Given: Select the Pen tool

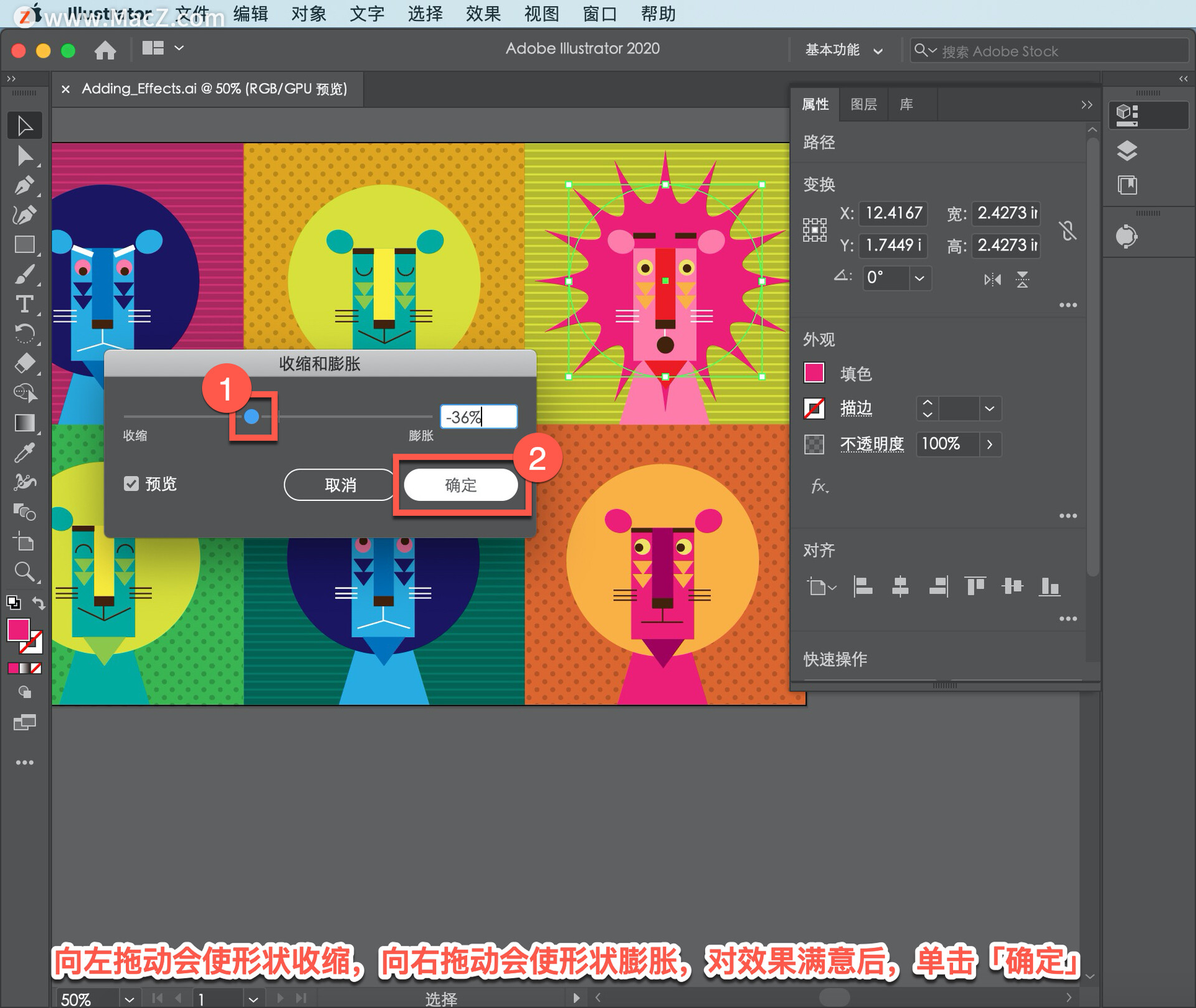Looking at the screenshot, I should pyautogui.click(x=24, y=186).
